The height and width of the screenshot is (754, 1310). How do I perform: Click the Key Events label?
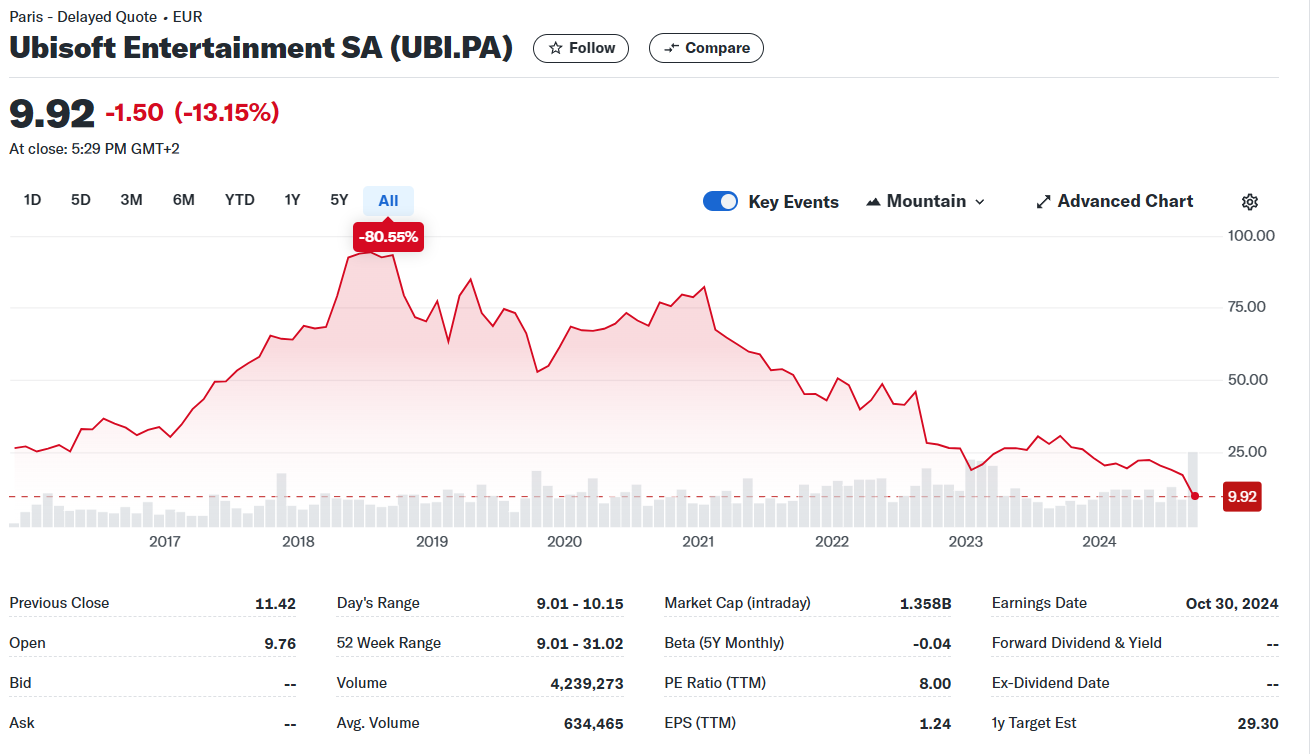click(793, 202)
